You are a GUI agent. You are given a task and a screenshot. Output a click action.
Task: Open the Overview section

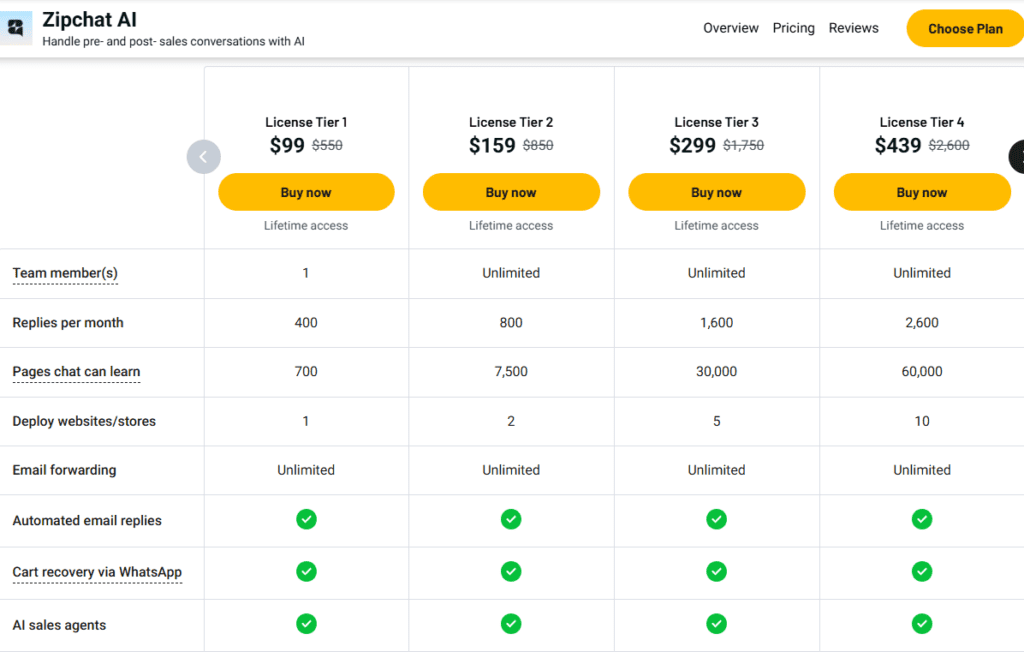[x=730, y=28]
